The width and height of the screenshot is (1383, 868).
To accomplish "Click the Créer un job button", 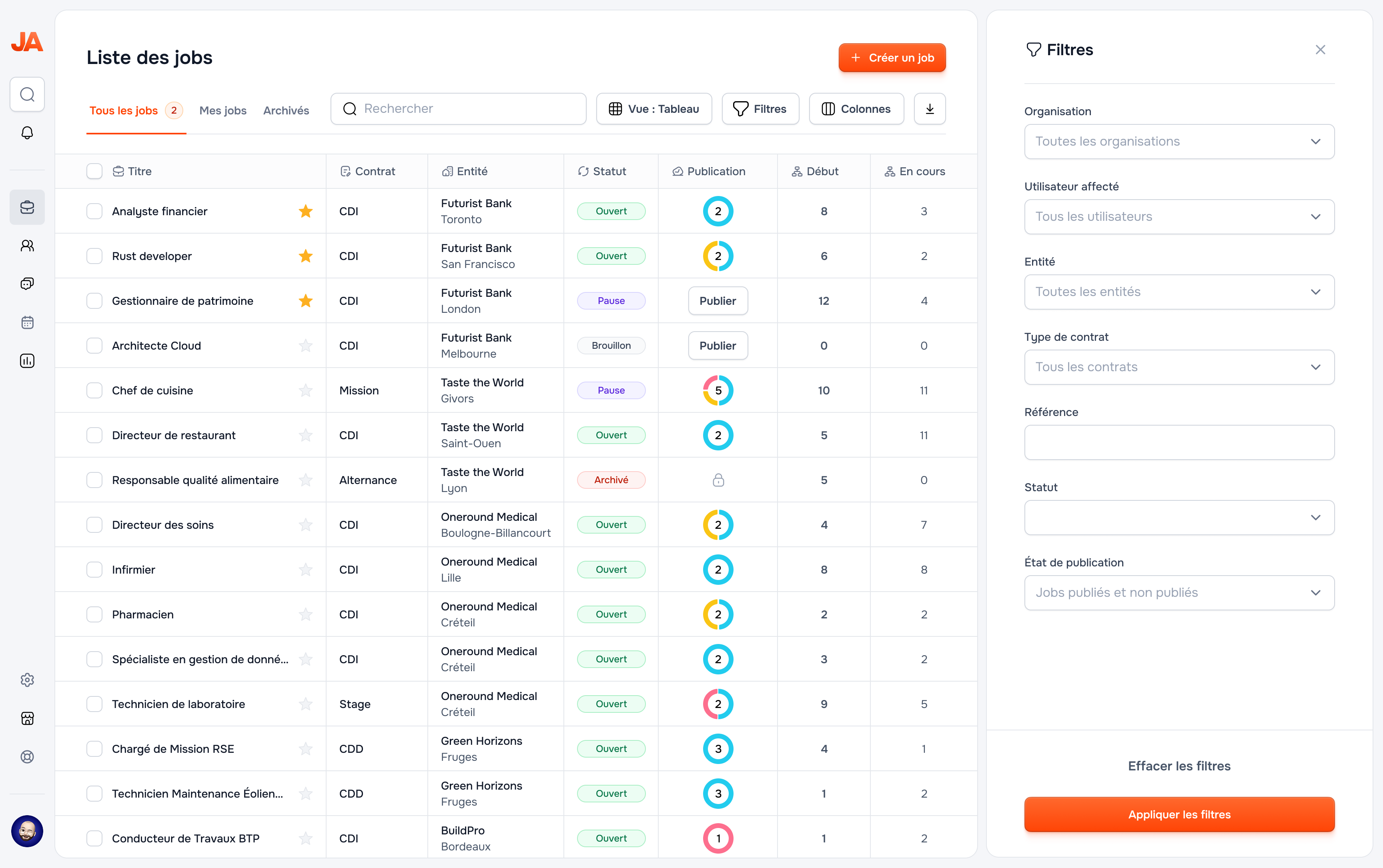I will (891, 58).
